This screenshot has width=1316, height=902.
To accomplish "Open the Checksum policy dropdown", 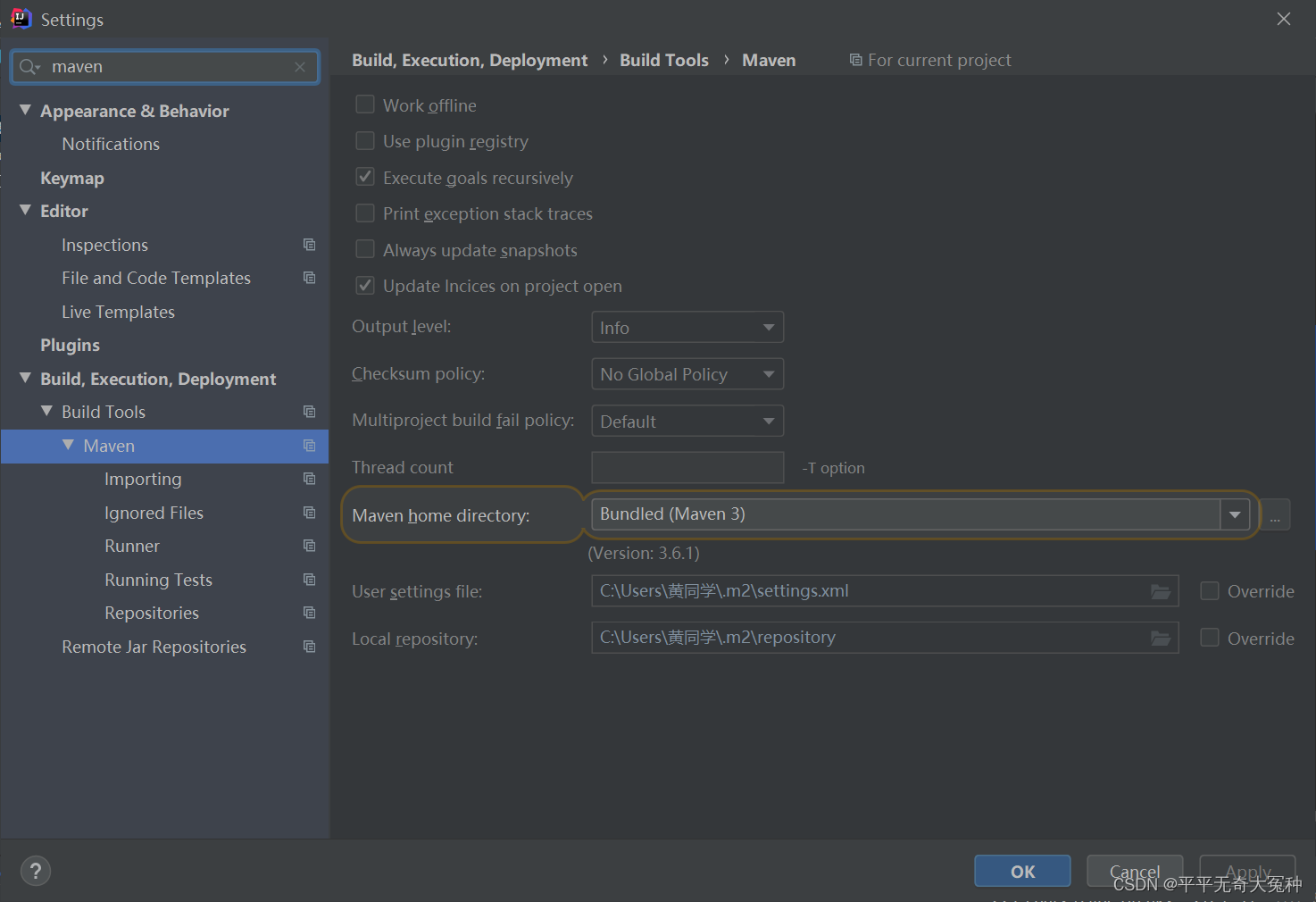I will pyautogui.click(x=687, y=374).
